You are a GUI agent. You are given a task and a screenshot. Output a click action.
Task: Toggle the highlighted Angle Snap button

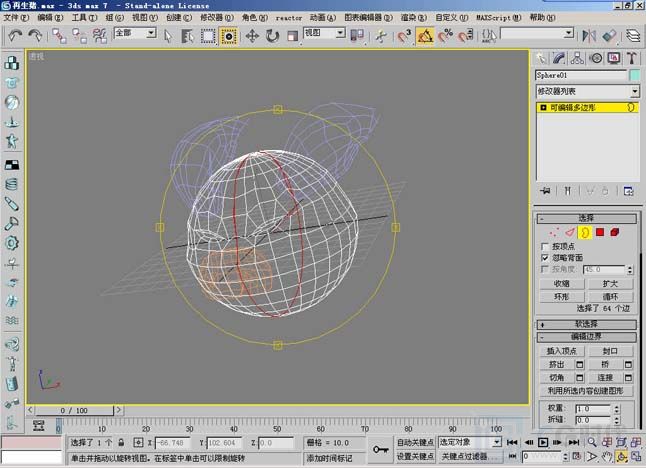coord(425,36)
